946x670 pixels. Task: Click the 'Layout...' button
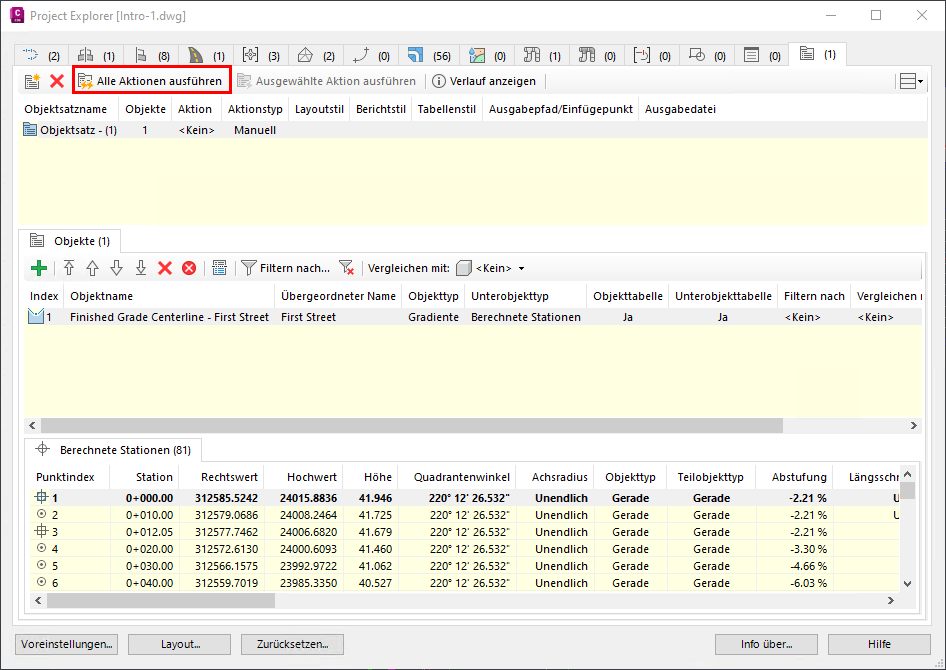pyautogui.click(x=180, y=644)
